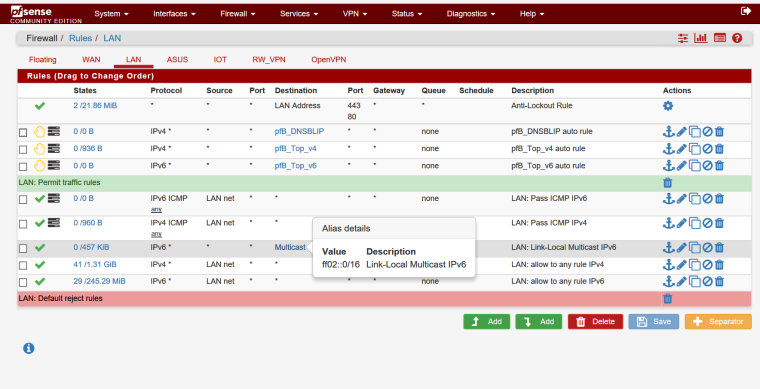760x389 pixels.
Task: Check the allow to any IPv6 rule checkbox
Action: (23, 282)
